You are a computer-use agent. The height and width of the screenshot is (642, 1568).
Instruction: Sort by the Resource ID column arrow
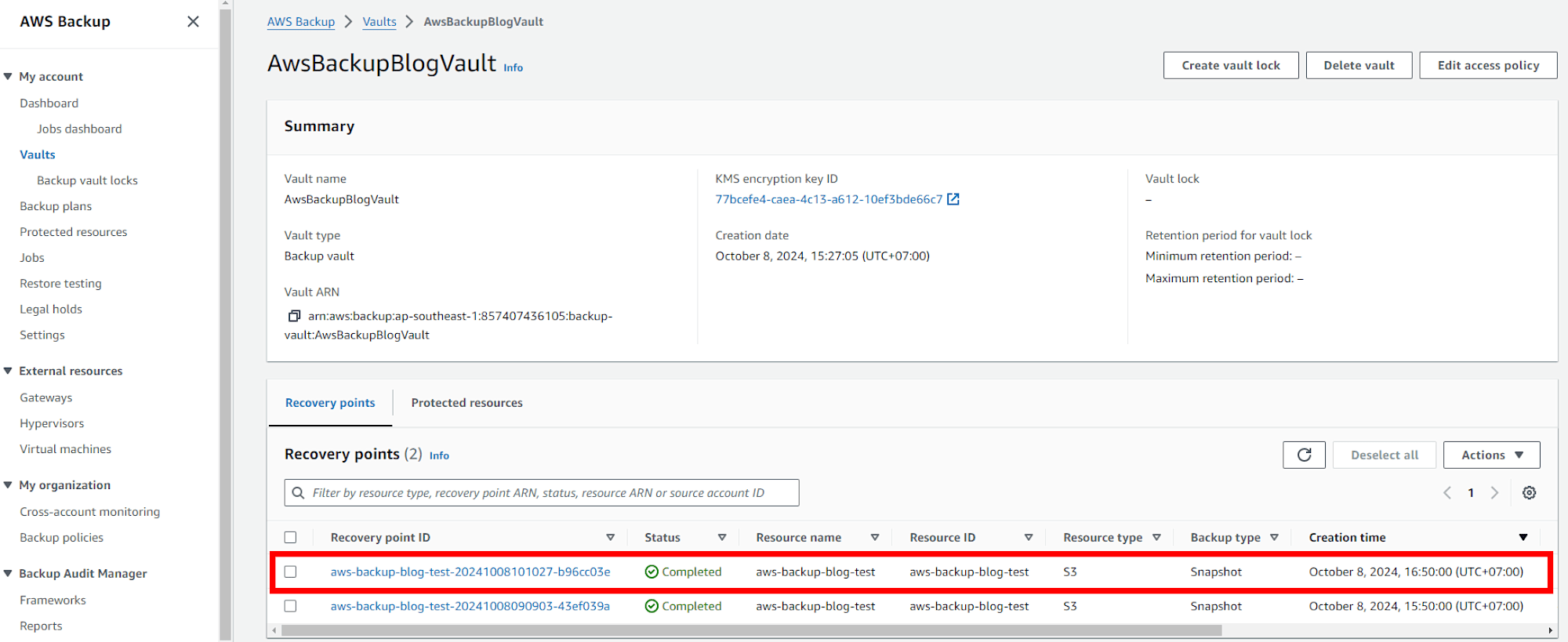pos(1029,538)
